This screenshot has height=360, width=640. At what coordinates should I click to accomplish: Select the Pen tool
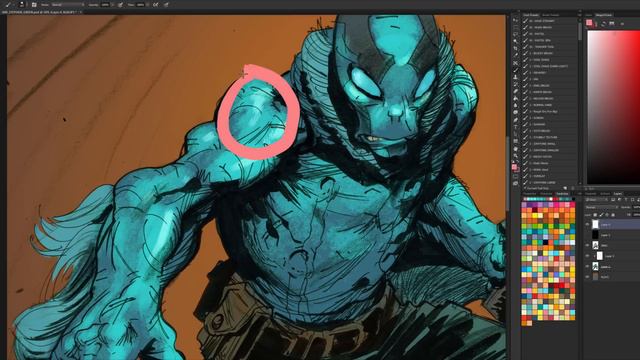point(516,120)
